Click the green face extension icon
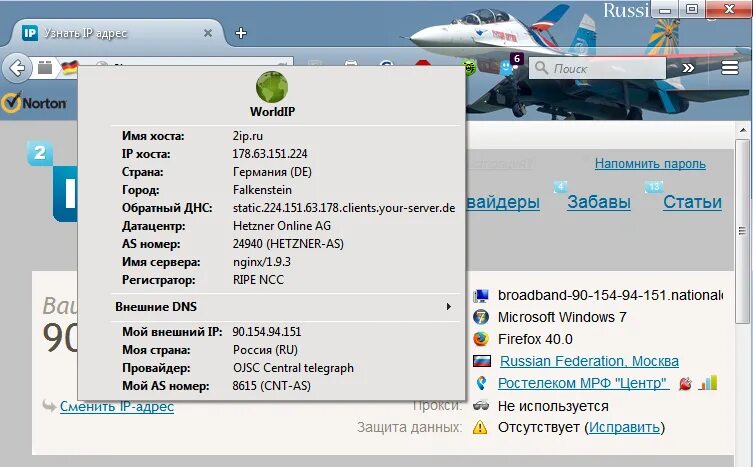This screenshot has width=753, height=467. pos(470,68)
